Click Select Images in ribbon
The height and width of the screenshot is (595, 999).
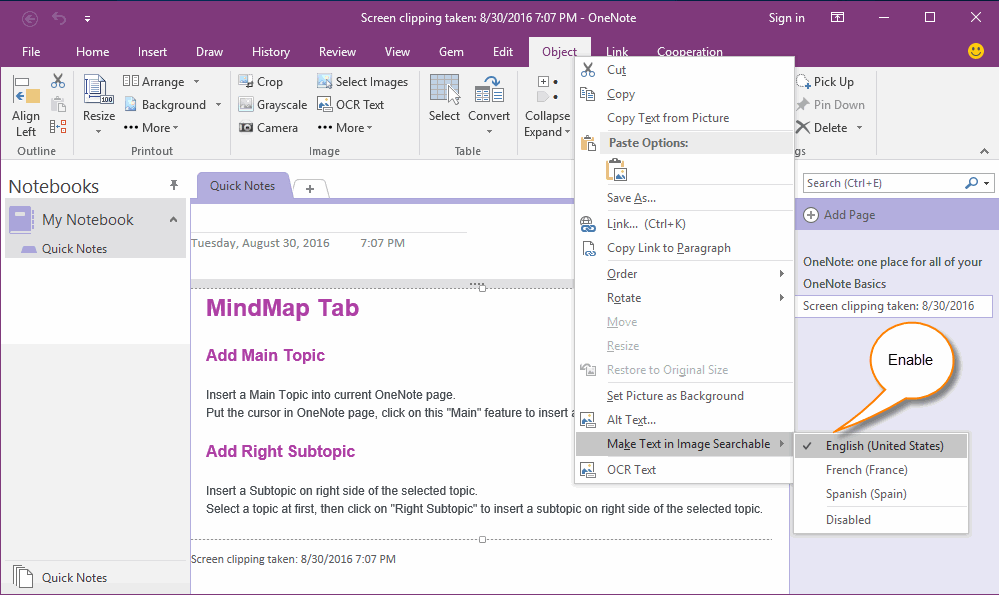pyautogui.click(x=363, y=82)
